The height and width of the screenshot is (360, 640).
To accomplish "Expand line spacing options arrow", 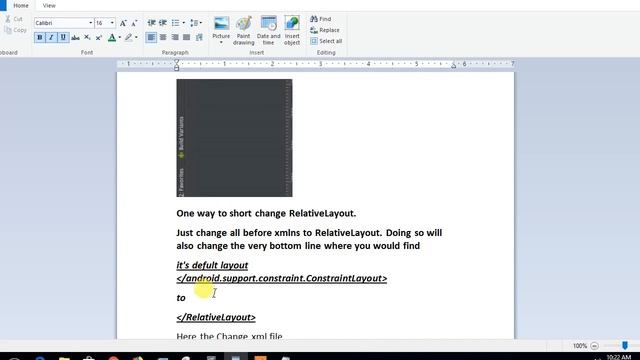I will 201,23.
